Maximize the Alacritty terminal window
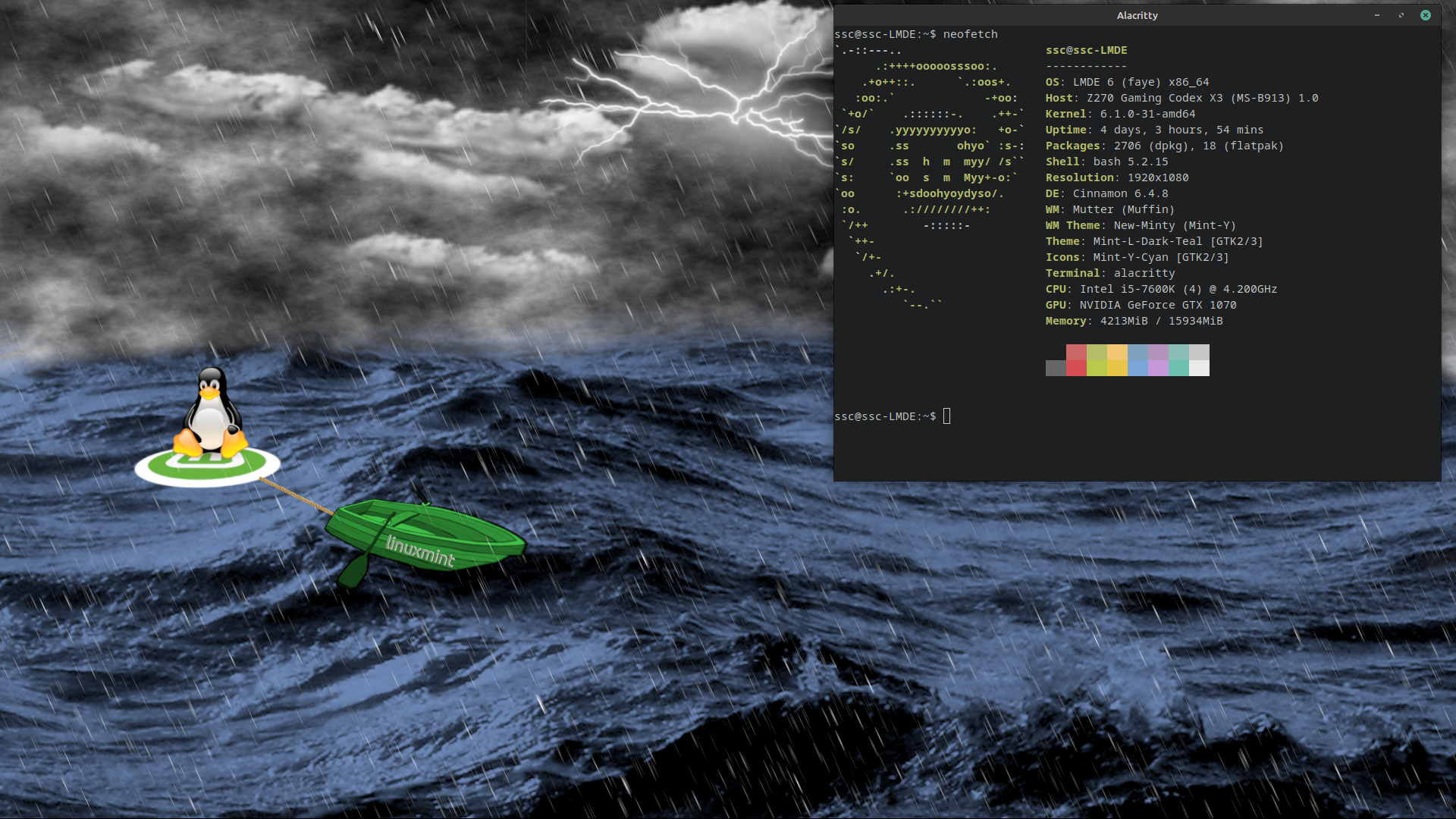This screenshot has height=819, width=1456. 1401,15
